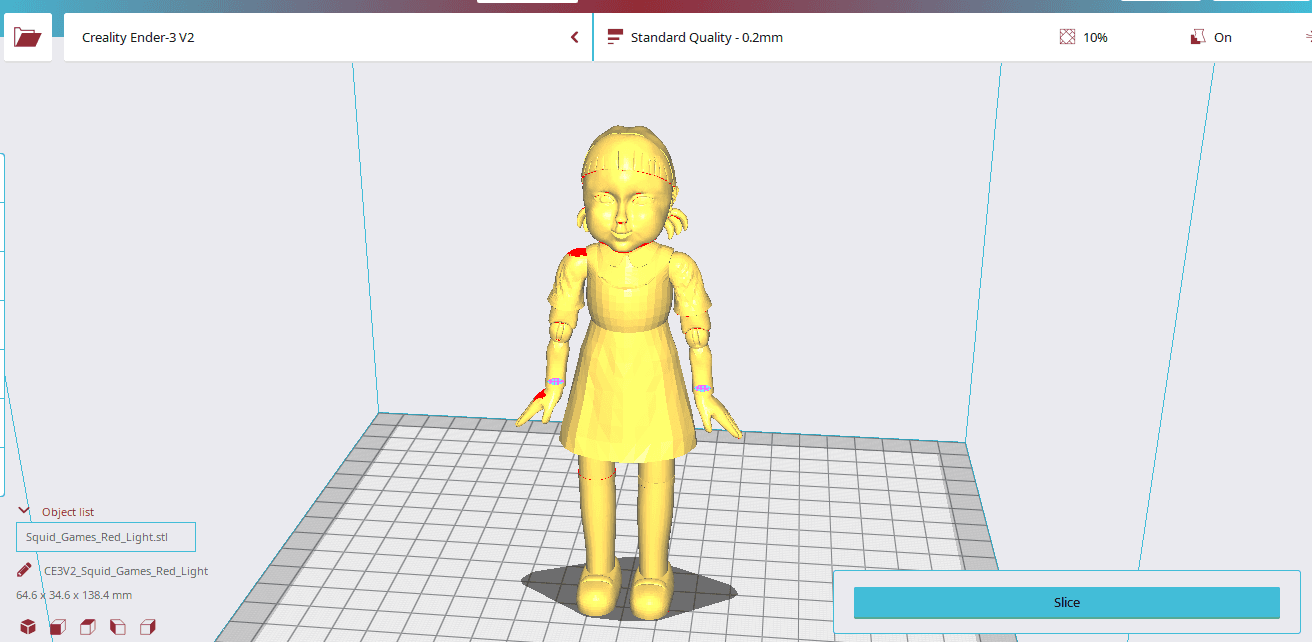Switch to the 3D view cube icon
The width and height of the screenshot is (1312, 642).
(28, 627)
